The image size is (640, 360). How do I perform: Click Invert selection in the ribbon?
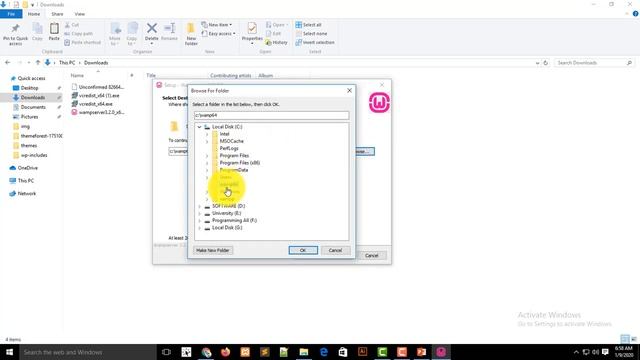coord(315,42)
